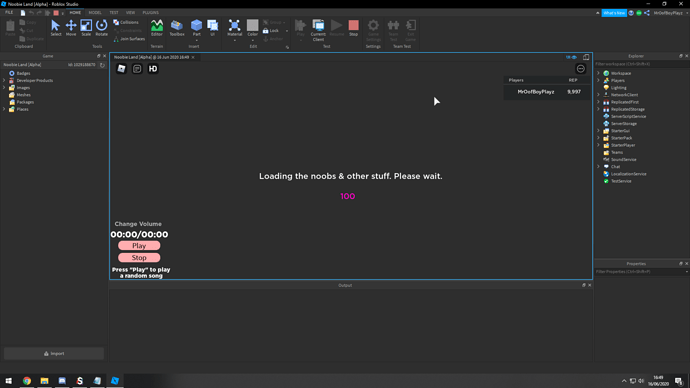
Task: Click the Lock tool
Action: (271, 30)
